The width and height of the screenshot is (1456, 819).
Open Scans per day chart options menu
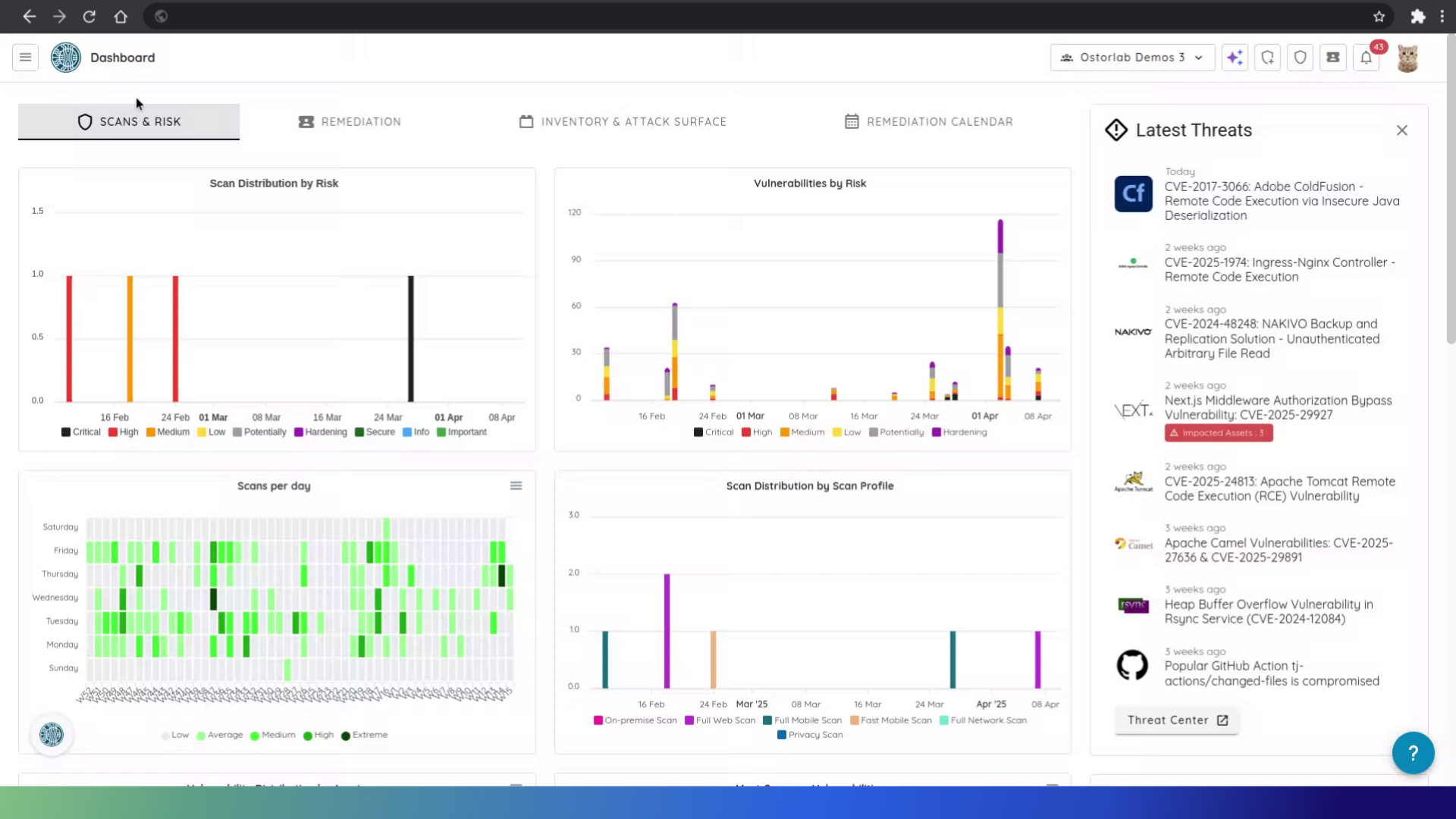tap(516, 486)
